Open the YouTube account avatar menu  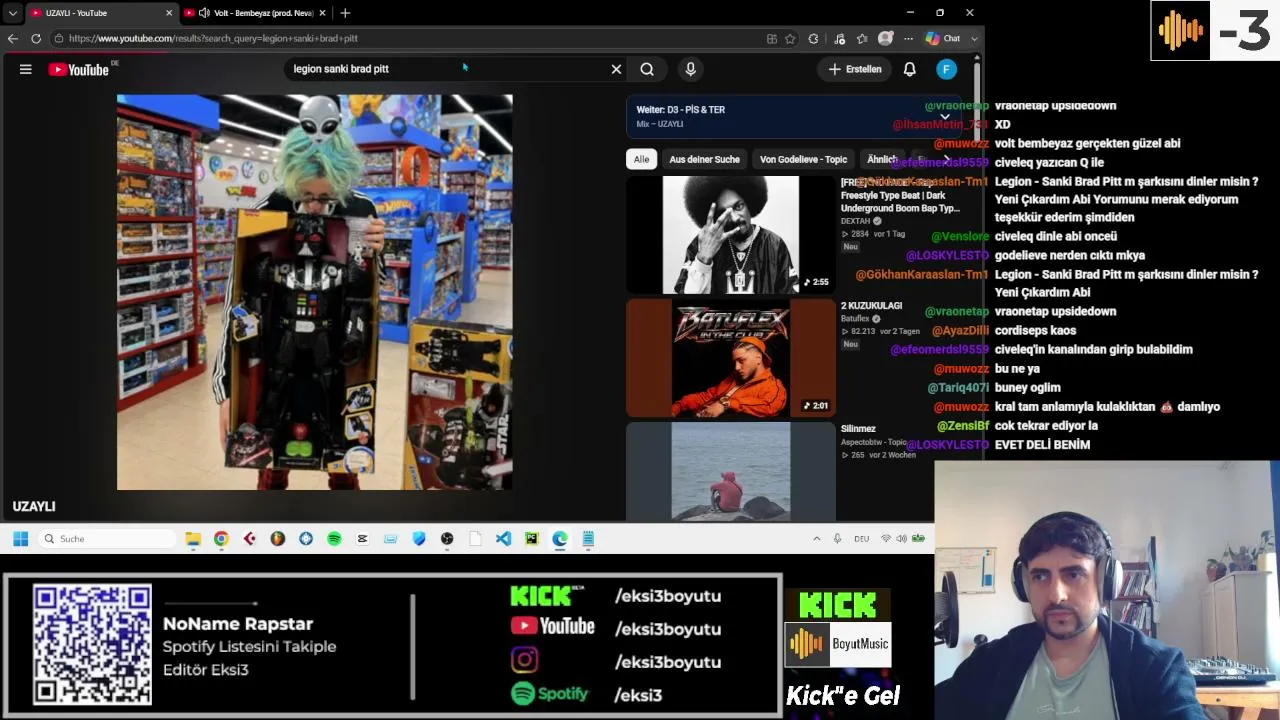[x=946, y=69]
